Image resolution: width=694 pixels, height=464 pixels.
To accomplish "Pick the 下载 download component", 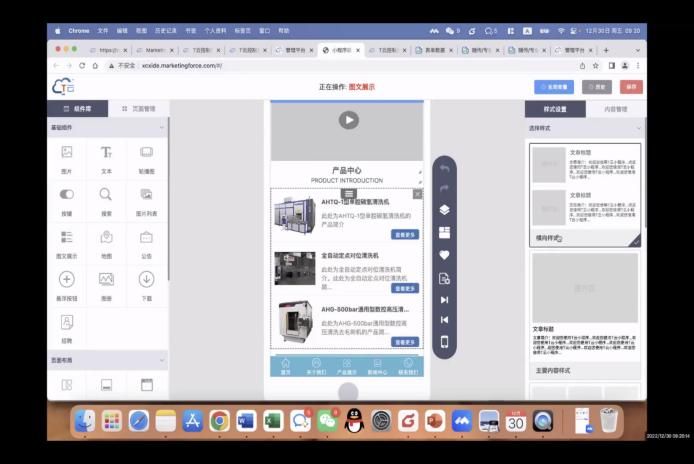I will click(146, 284).
